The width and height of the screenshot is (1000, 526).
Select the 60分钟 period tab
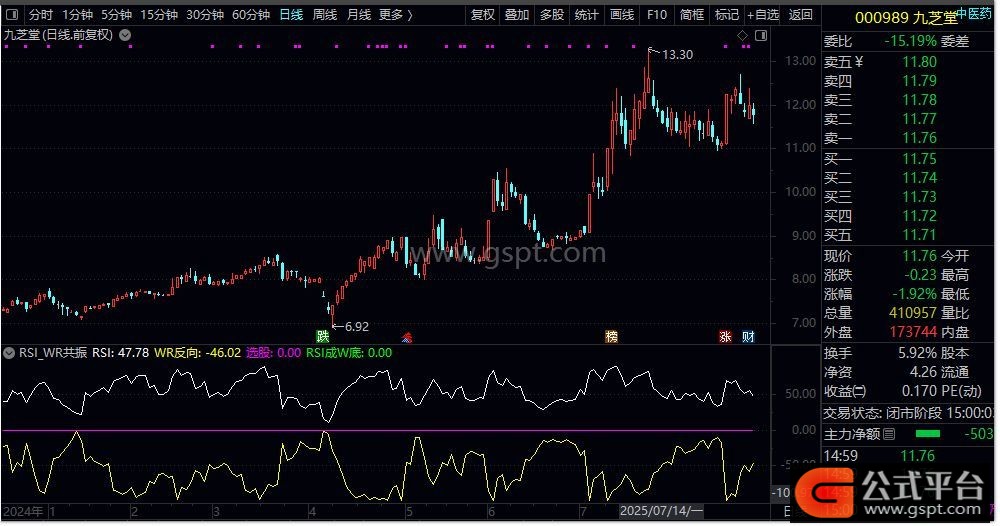[x=251, y=14]
